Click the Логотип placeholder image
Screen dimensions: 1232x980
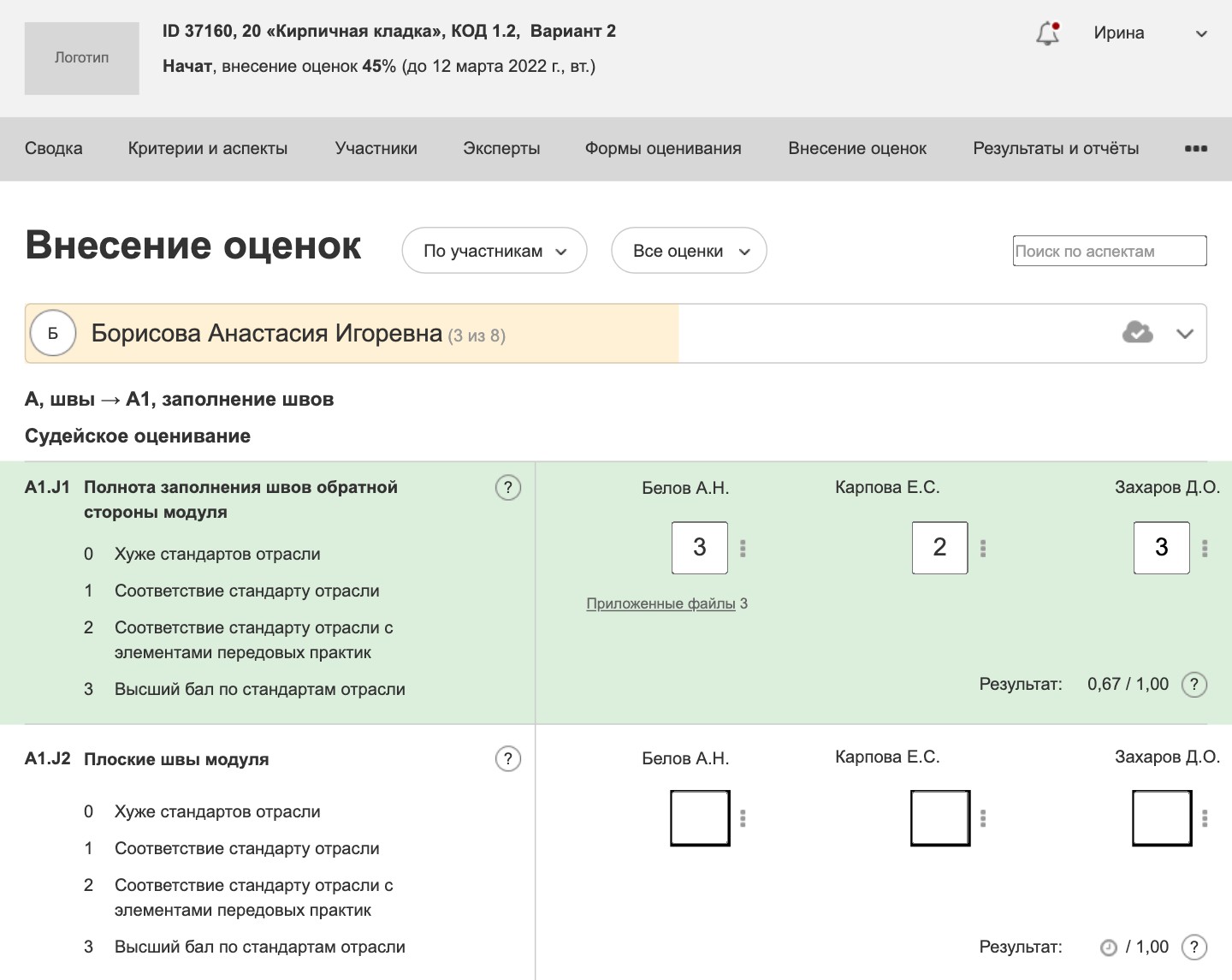[82, 58]
